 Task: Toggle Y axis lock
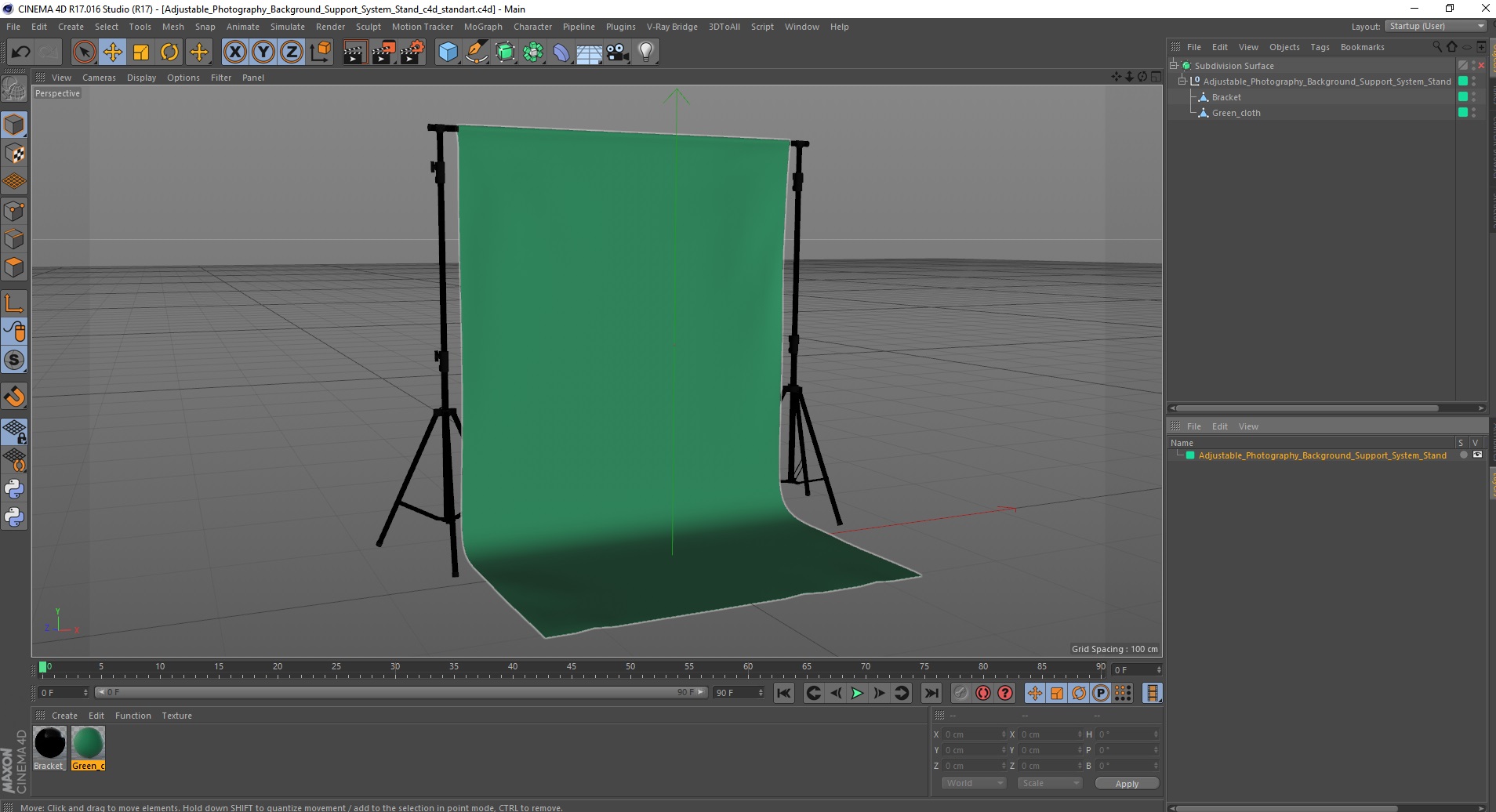click(x=263, y=53)
